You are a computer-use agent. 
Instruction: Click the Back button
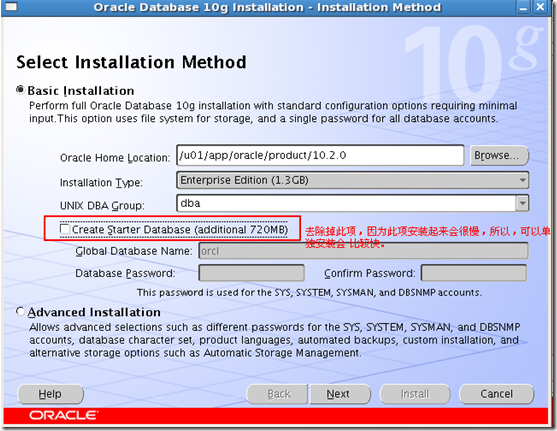(278, 394)
